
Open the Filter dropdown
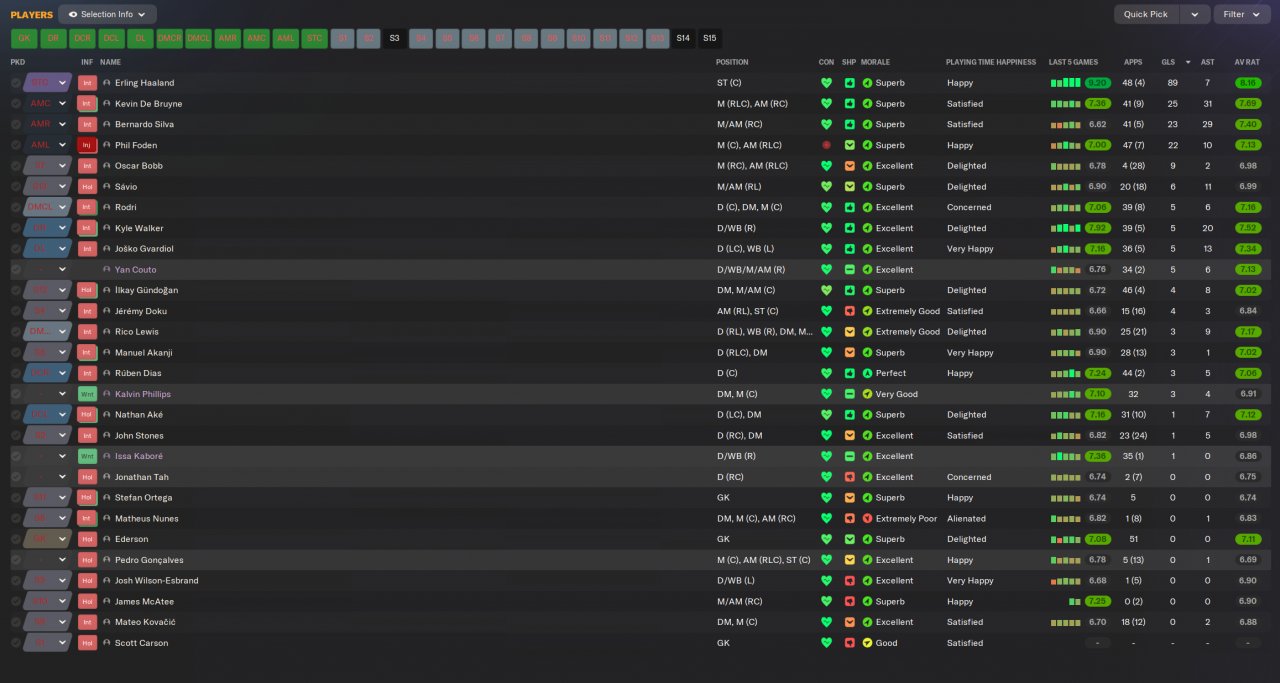1241,14
